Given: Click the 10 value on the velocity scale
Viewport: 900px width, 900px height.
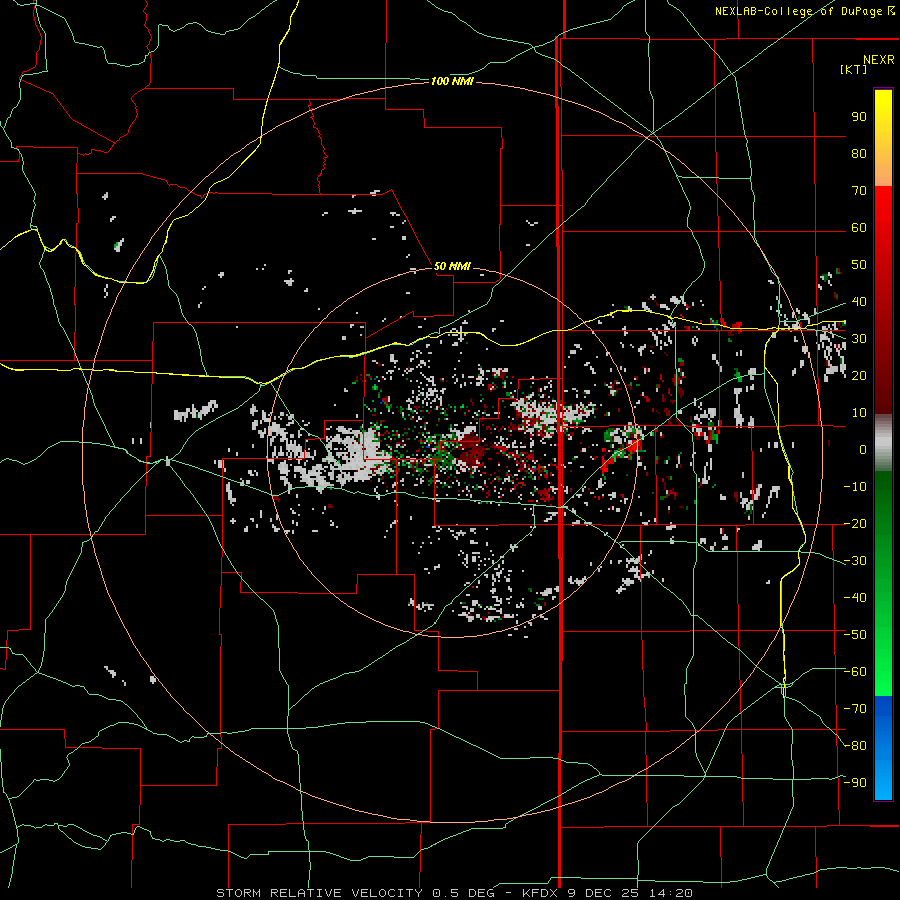Looking at the screenshot, I should (x=859, y=413).
